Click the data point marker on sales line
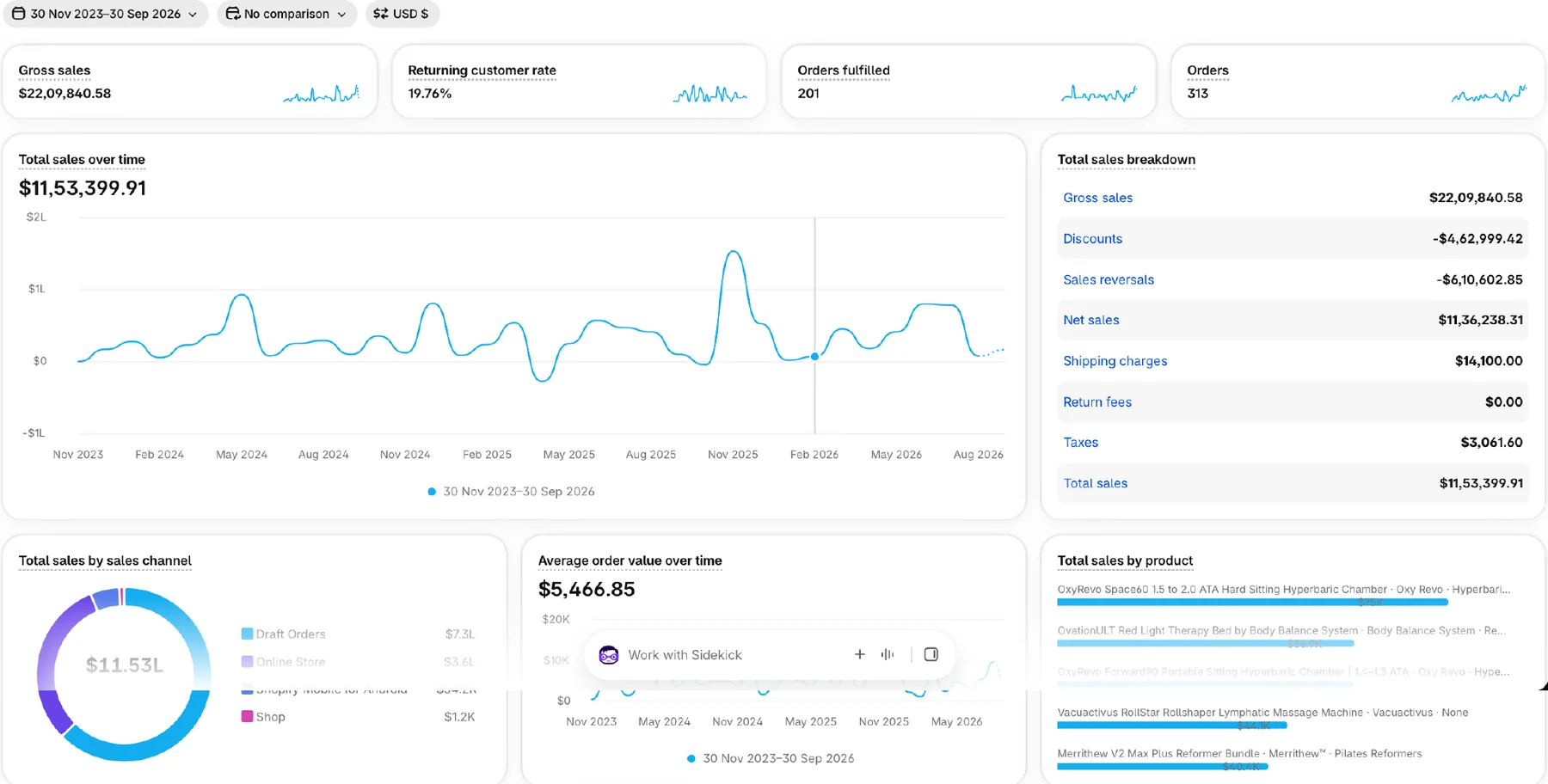 point(814,356)
